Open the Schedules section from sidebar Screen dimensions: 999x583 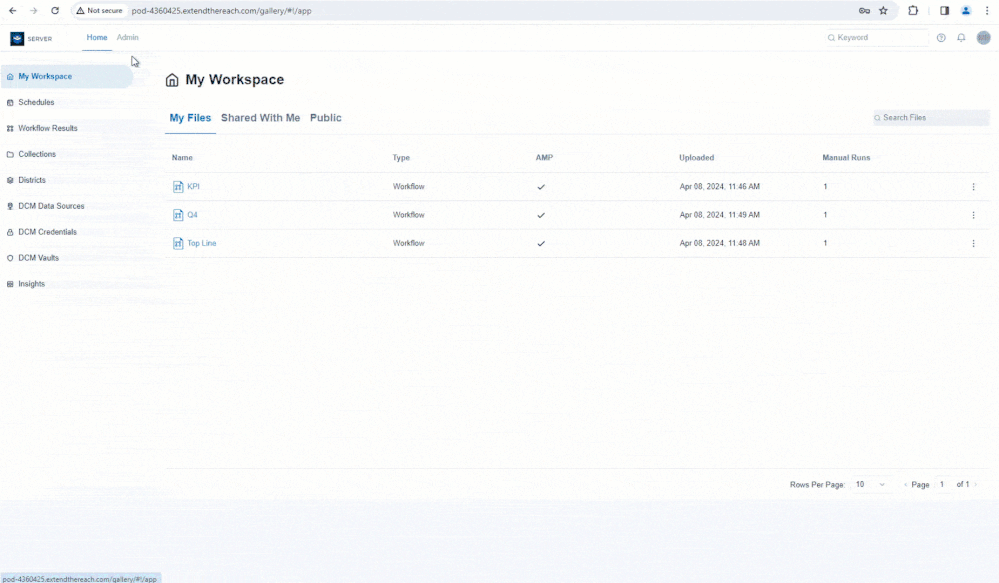(35, 102)
